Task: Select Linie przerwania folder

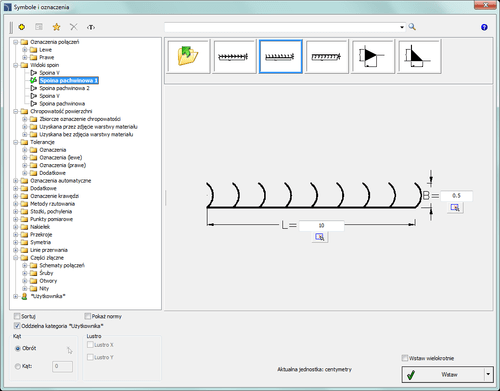Action: 49,250
